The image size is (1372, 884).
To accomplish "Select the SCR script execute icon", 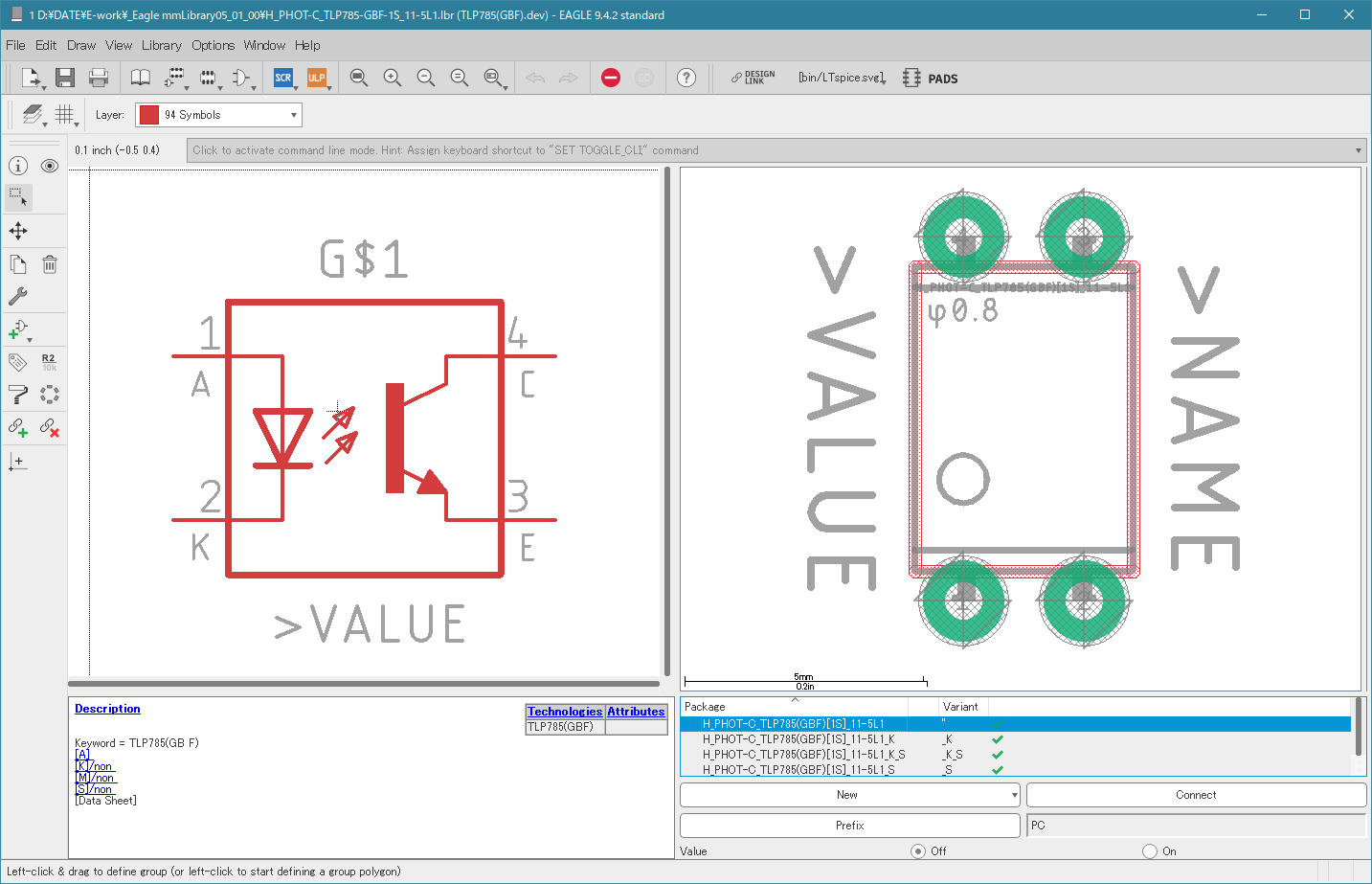I will [x=283, y=78].
